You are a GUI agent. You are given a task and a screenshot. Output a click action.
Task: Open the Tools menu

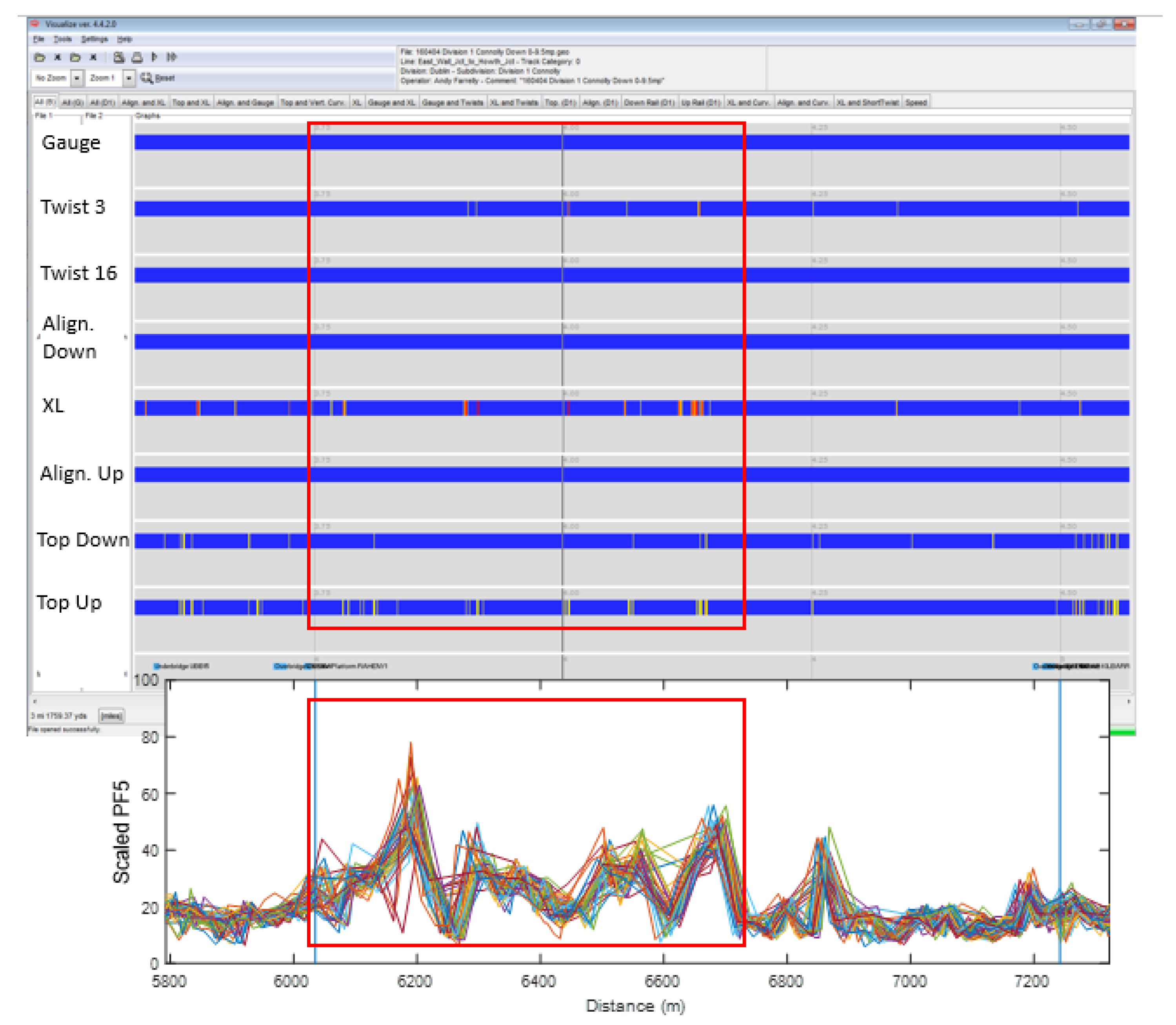coord(63,40)
